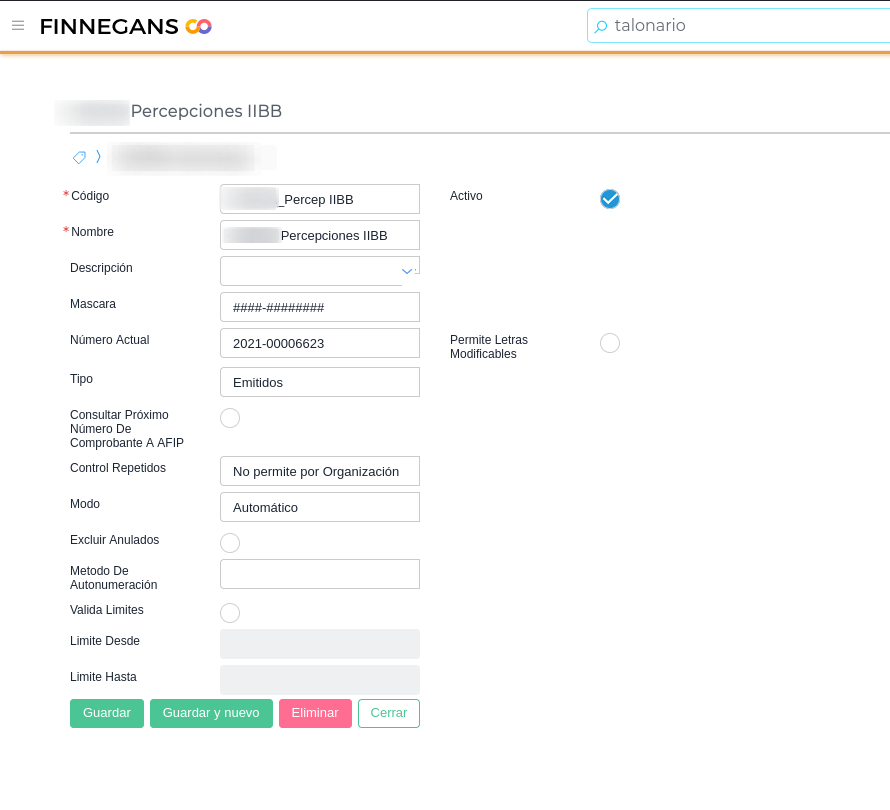
Task: Click the Número Actual input field
Action: 320,343
